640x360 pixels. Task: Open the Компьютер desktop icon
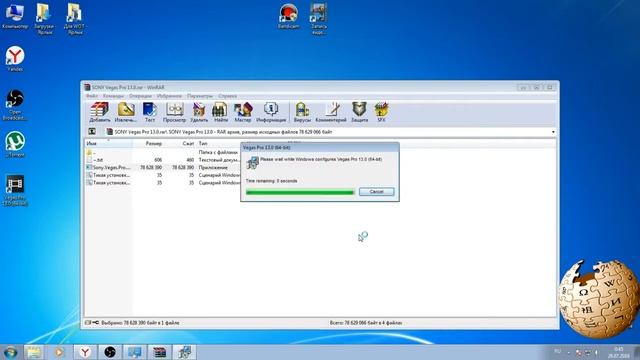pyautogui.click(x=15, y=16)
